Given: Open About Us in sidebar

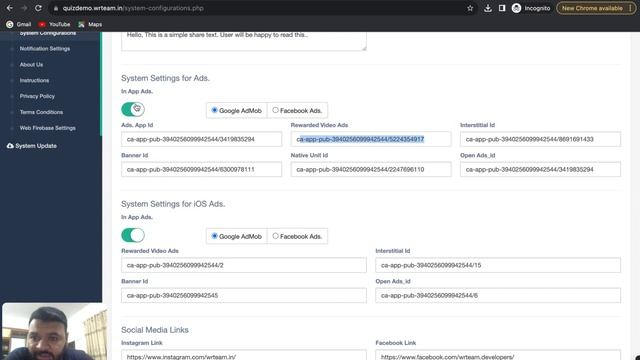Looking at the screenshot, I should (31, 64).
